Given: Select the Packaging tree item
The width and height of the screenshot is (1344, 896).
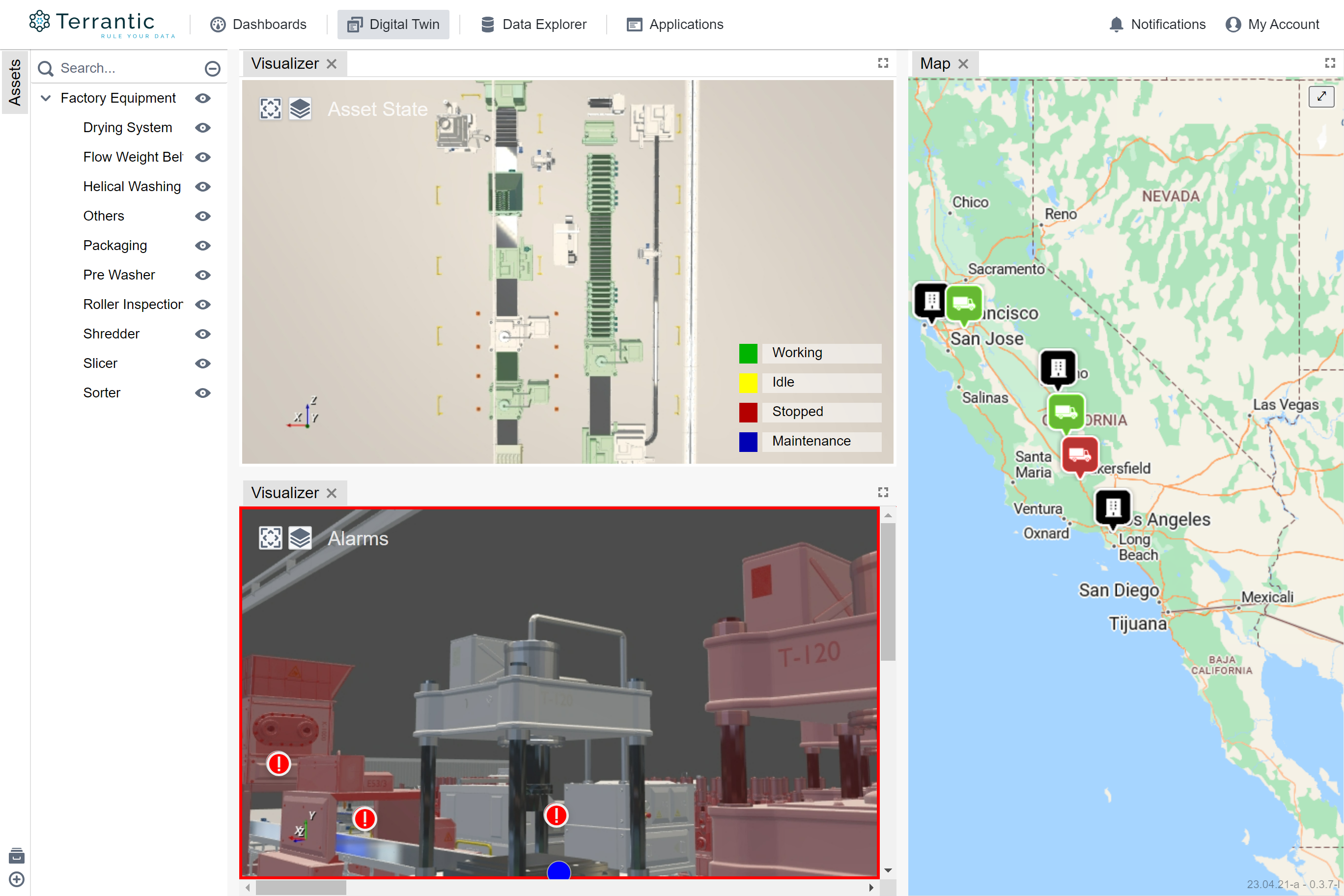Looking at the screenshot, I should pos(115,245).
